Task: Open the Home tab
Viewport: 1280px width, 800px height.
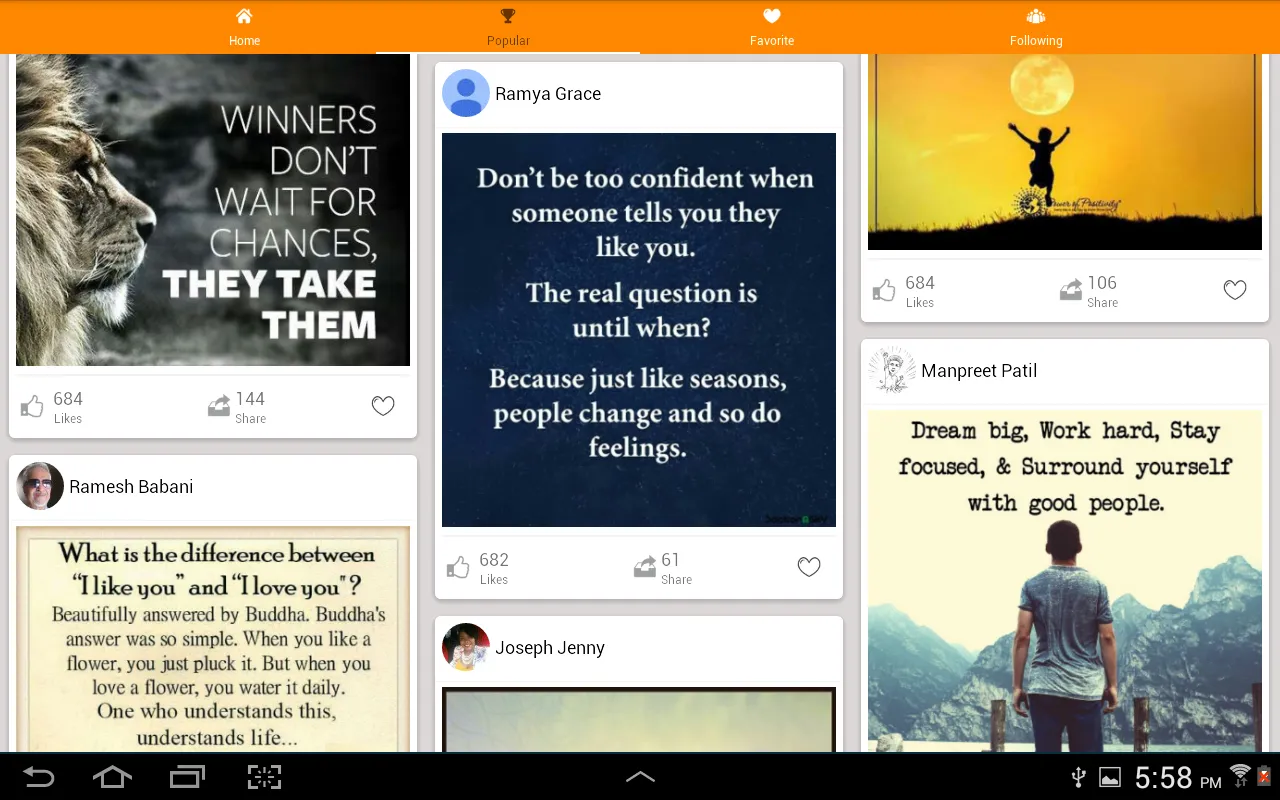Action: click(x=244, y=27)
